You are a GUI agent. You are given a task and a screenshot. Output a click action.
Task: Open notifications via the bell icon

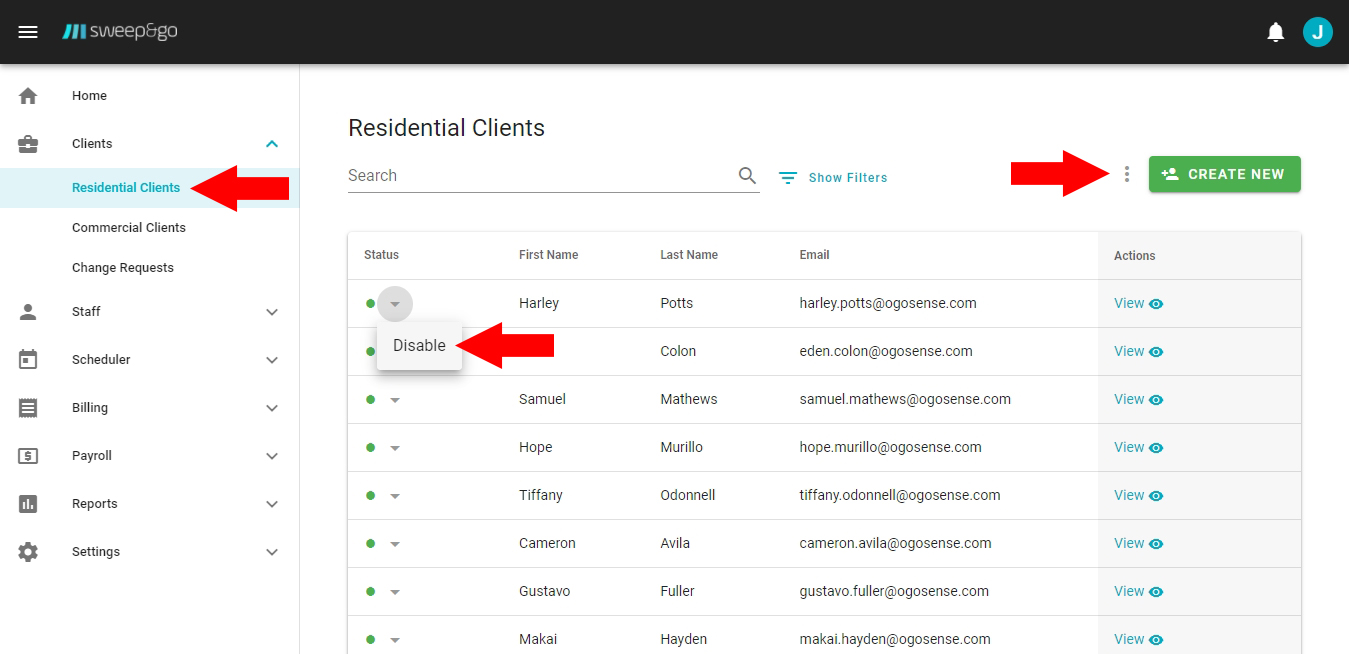pos(1275,31)
